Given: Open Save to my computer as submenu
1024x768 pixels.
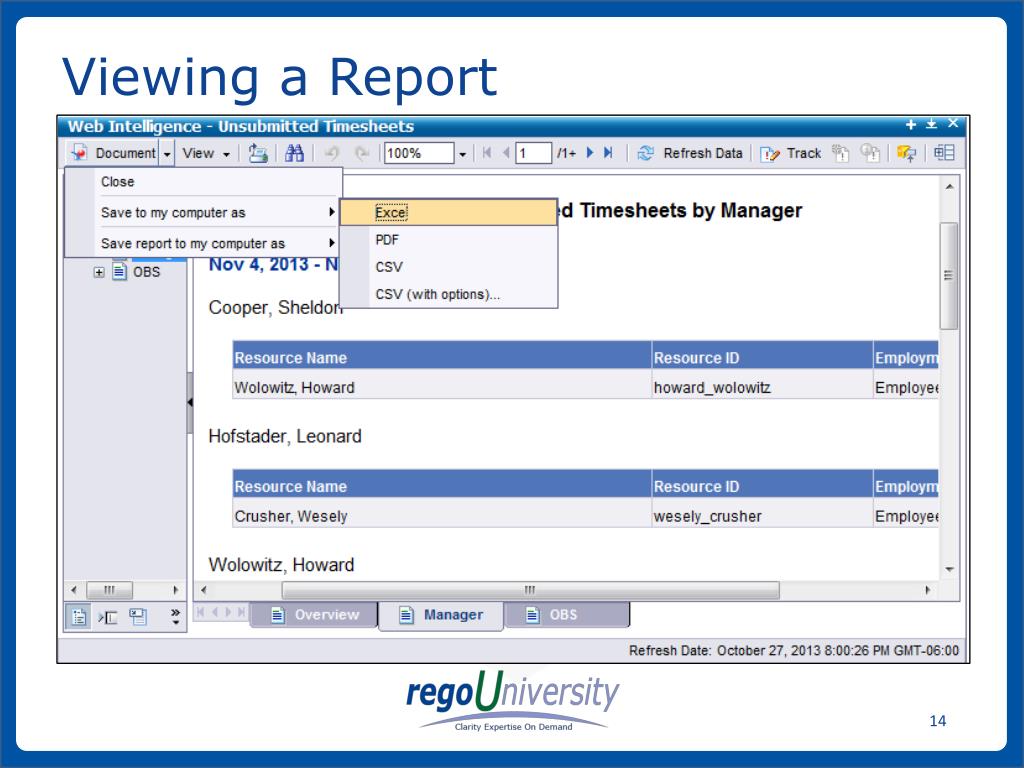Looking at the screenshot, I should tap(202, 213).
